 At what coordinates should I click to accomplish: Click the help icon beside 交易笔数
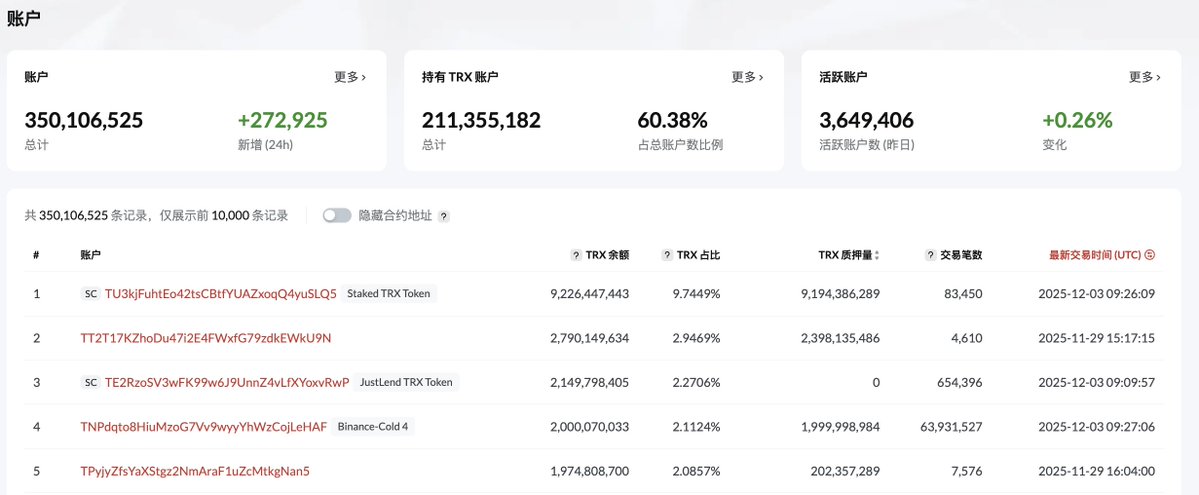tap(930, 255)
